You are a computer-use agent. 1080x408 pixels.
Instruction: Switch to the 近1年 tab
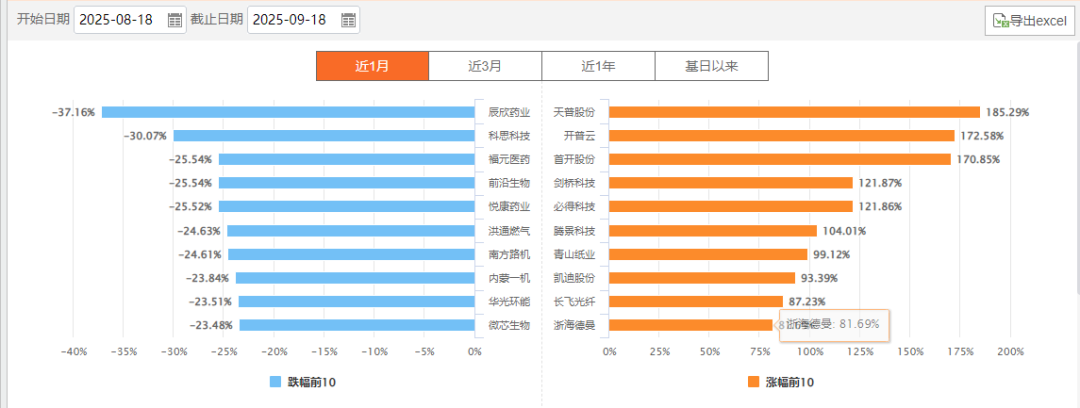[x=598, y=66]
